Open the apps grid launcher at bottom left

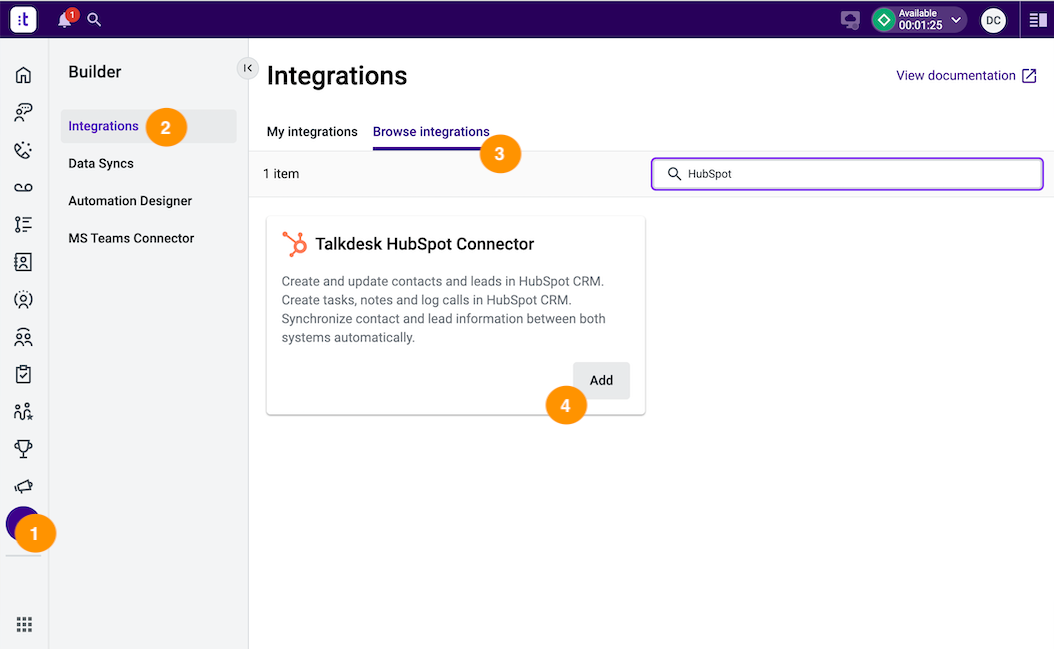point(24,624)
